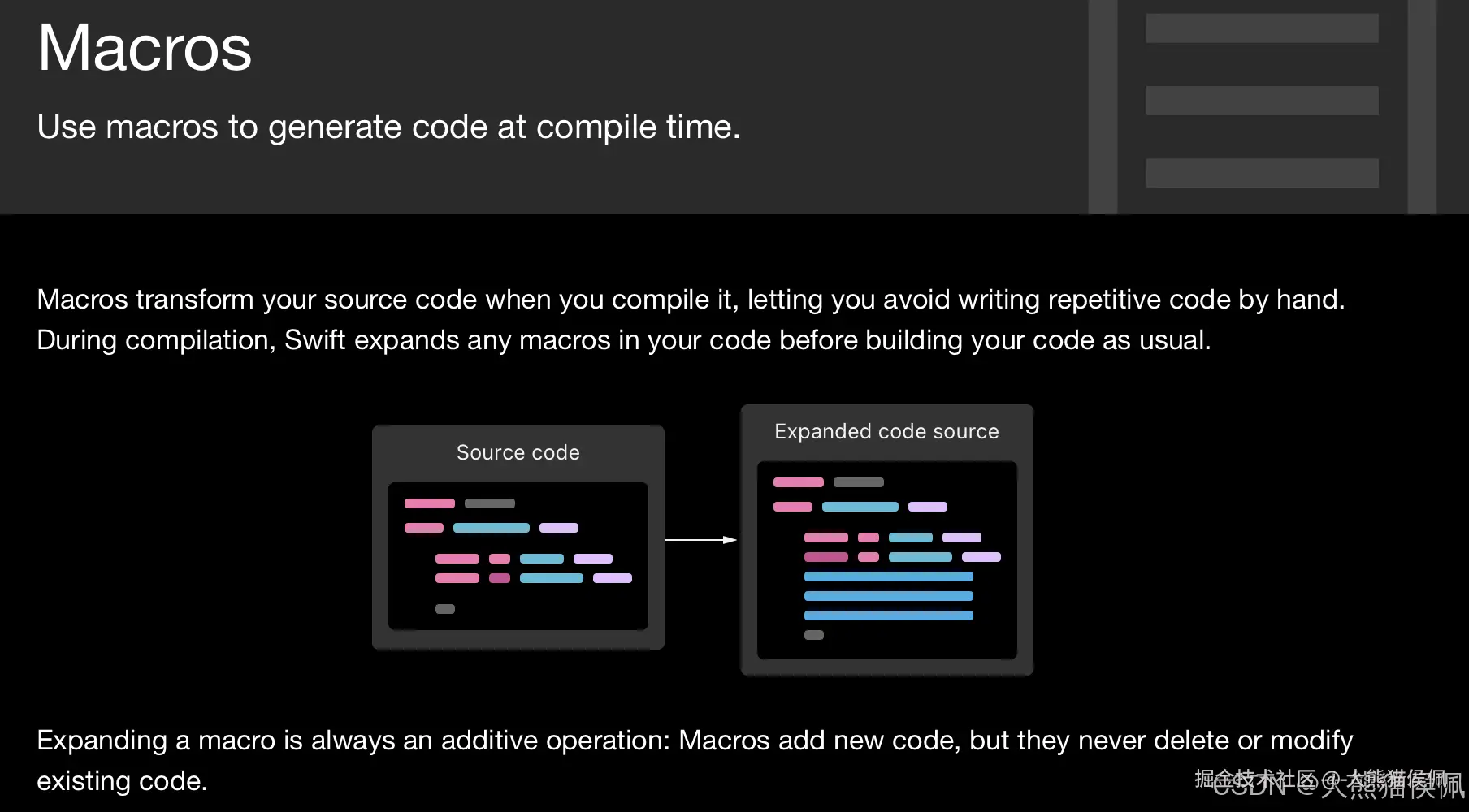
Task: Click the "Source code" diagram label
Action: click(518, 452)
